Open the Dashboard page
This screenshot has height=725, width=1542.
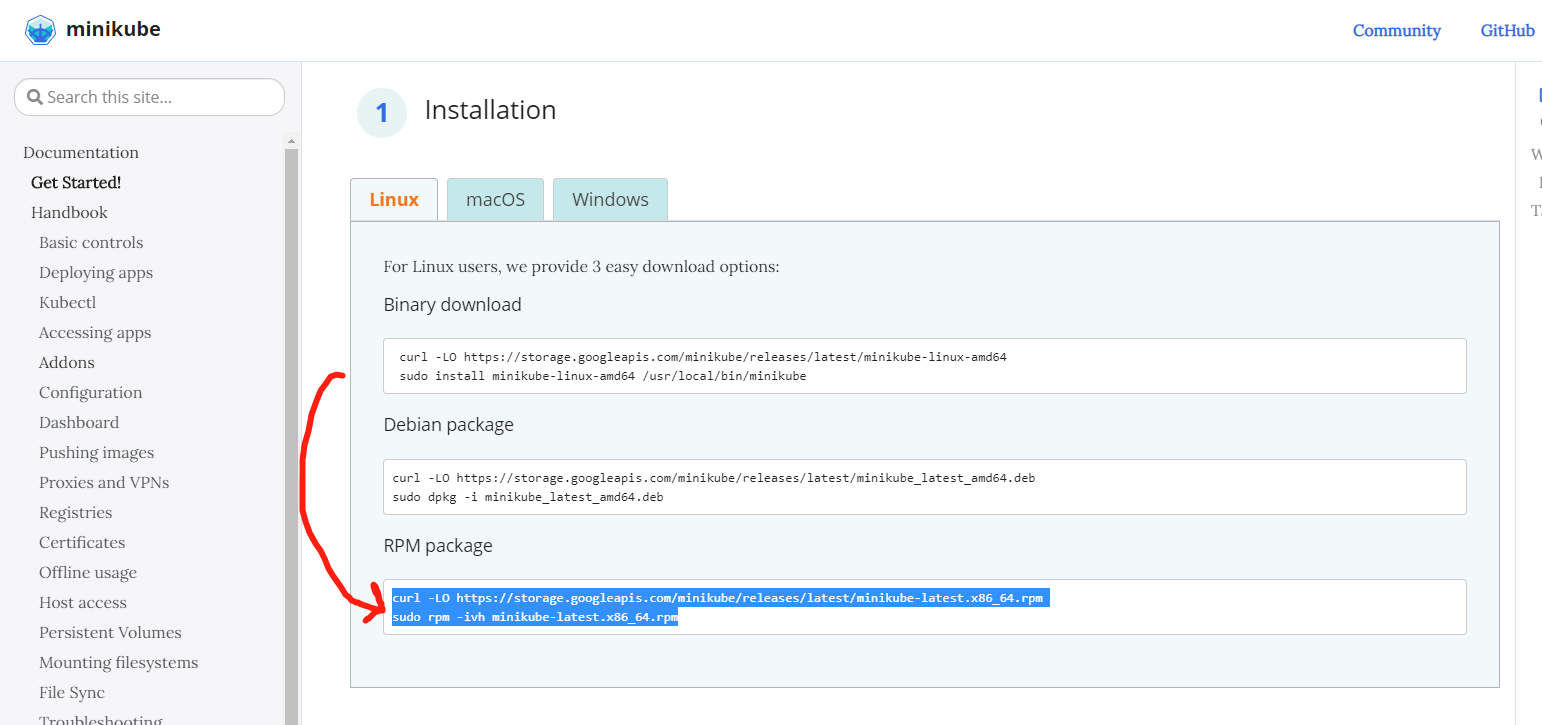click(x=79, y=422)
